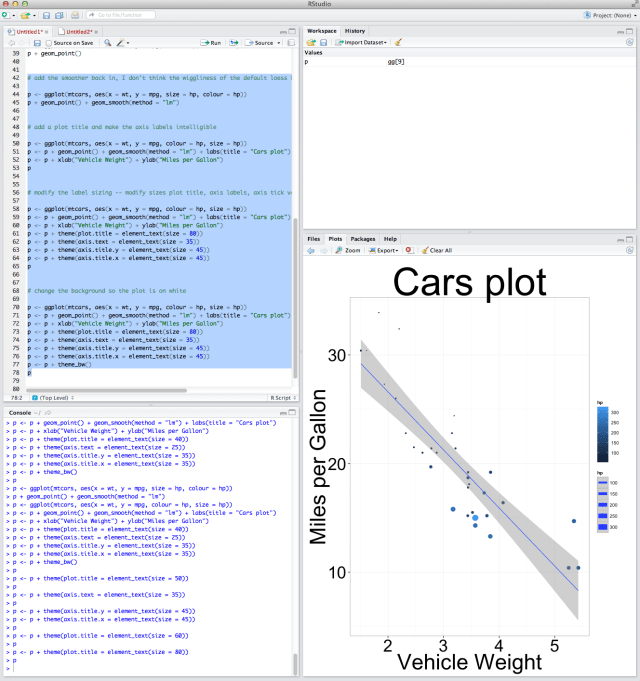Click the gg[9] value entry
Screen dimensions: 640x681
pos(396,62)
